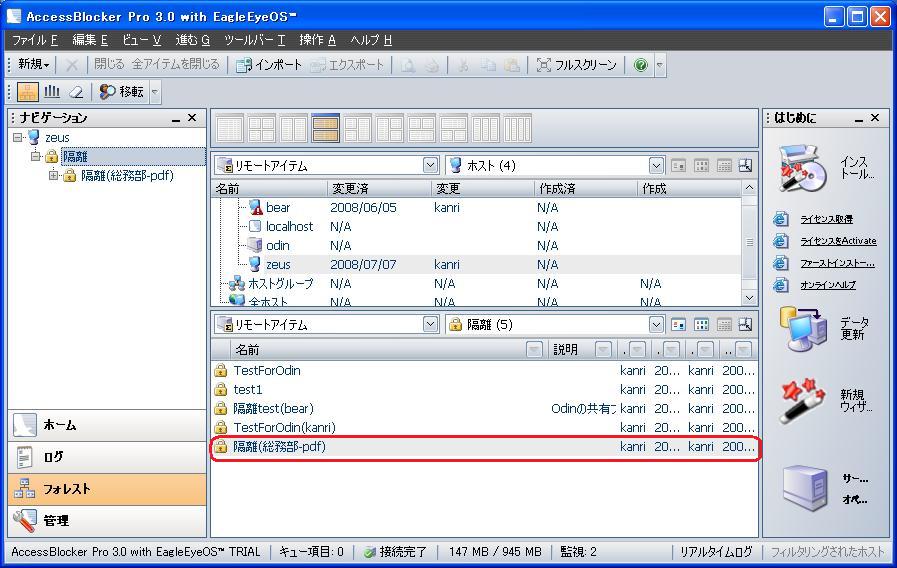897x568 pixels.
Task: Select the TestForOdin list item
Action: pos(485,371)
